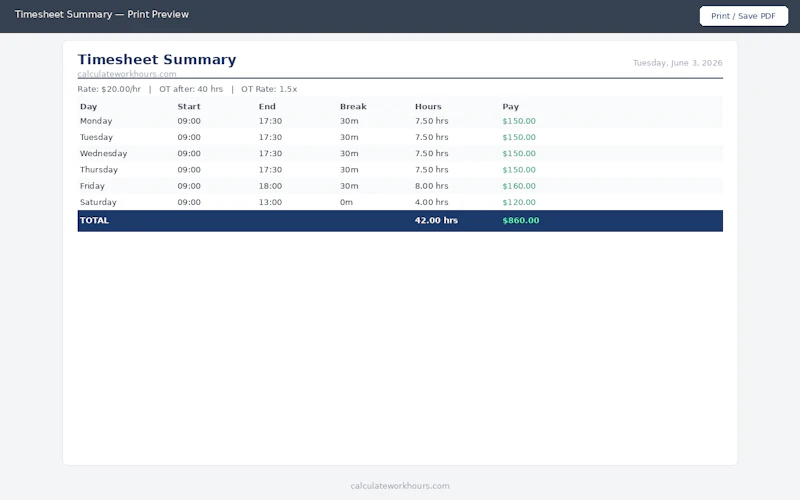Click Friday's pay $160.00
800x500 pixels.
tap(519, 186)
